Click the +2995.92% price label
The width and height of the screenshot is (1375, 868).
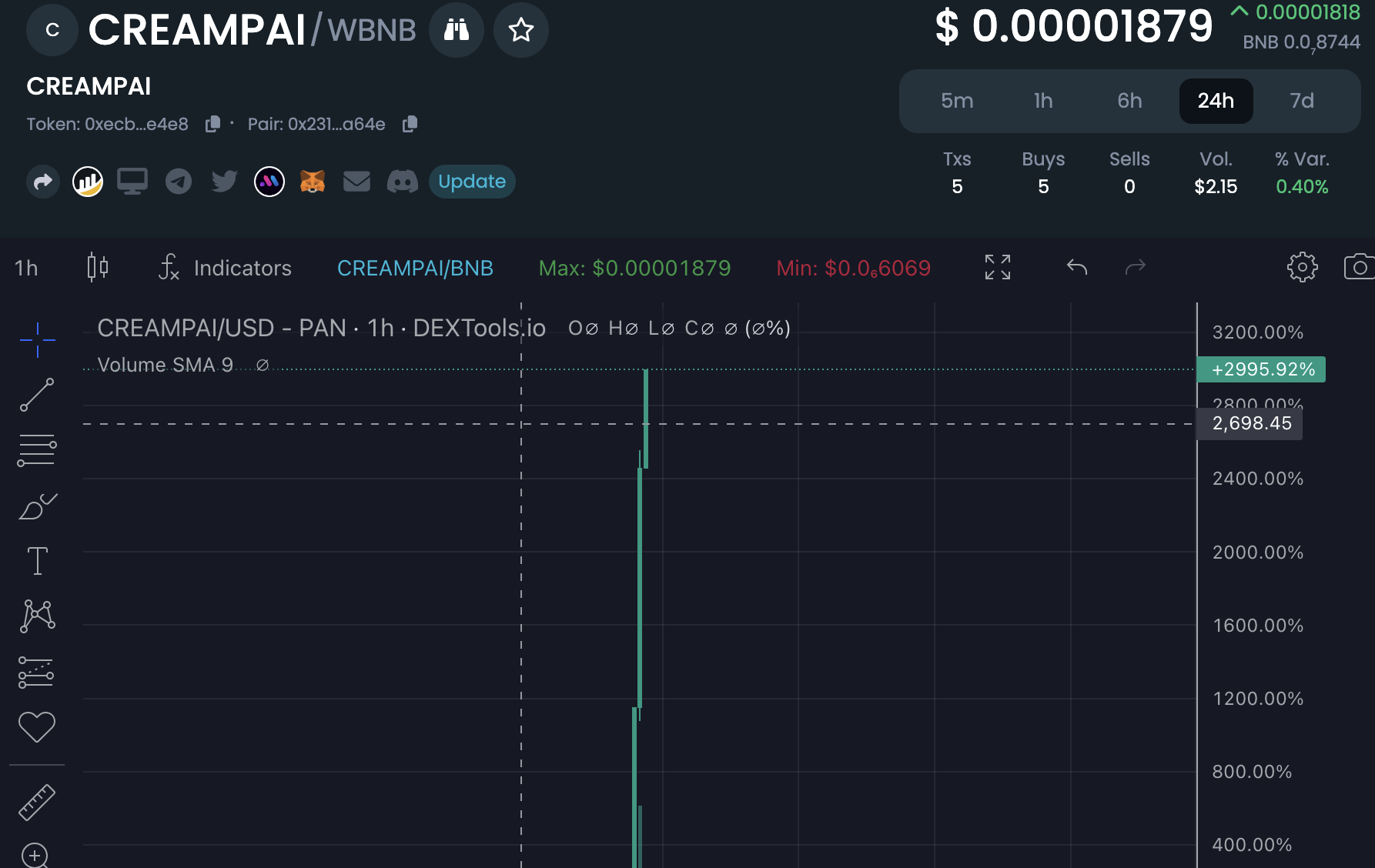pos(1261,369)
